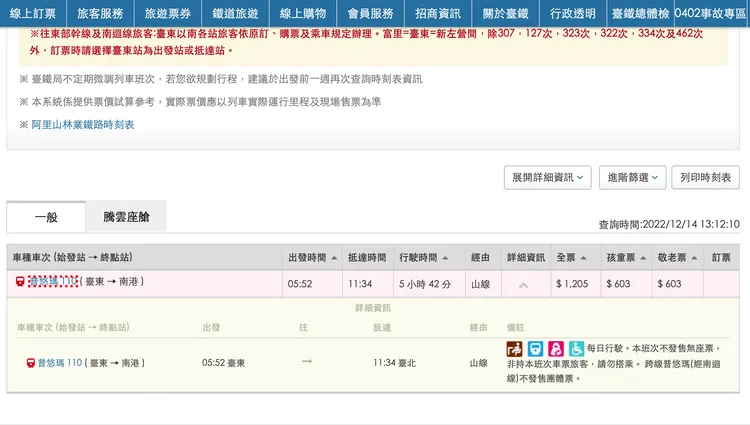Collapse train 110 details with the chevron
The height and width of the screenshot is (425, 750).
click(x=524, y=285)
